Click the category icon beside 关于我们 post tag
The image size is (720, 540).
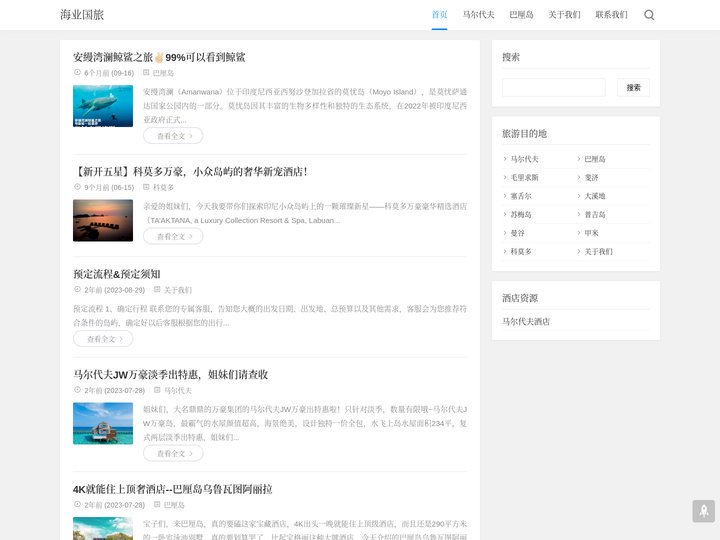coord(157,289)
